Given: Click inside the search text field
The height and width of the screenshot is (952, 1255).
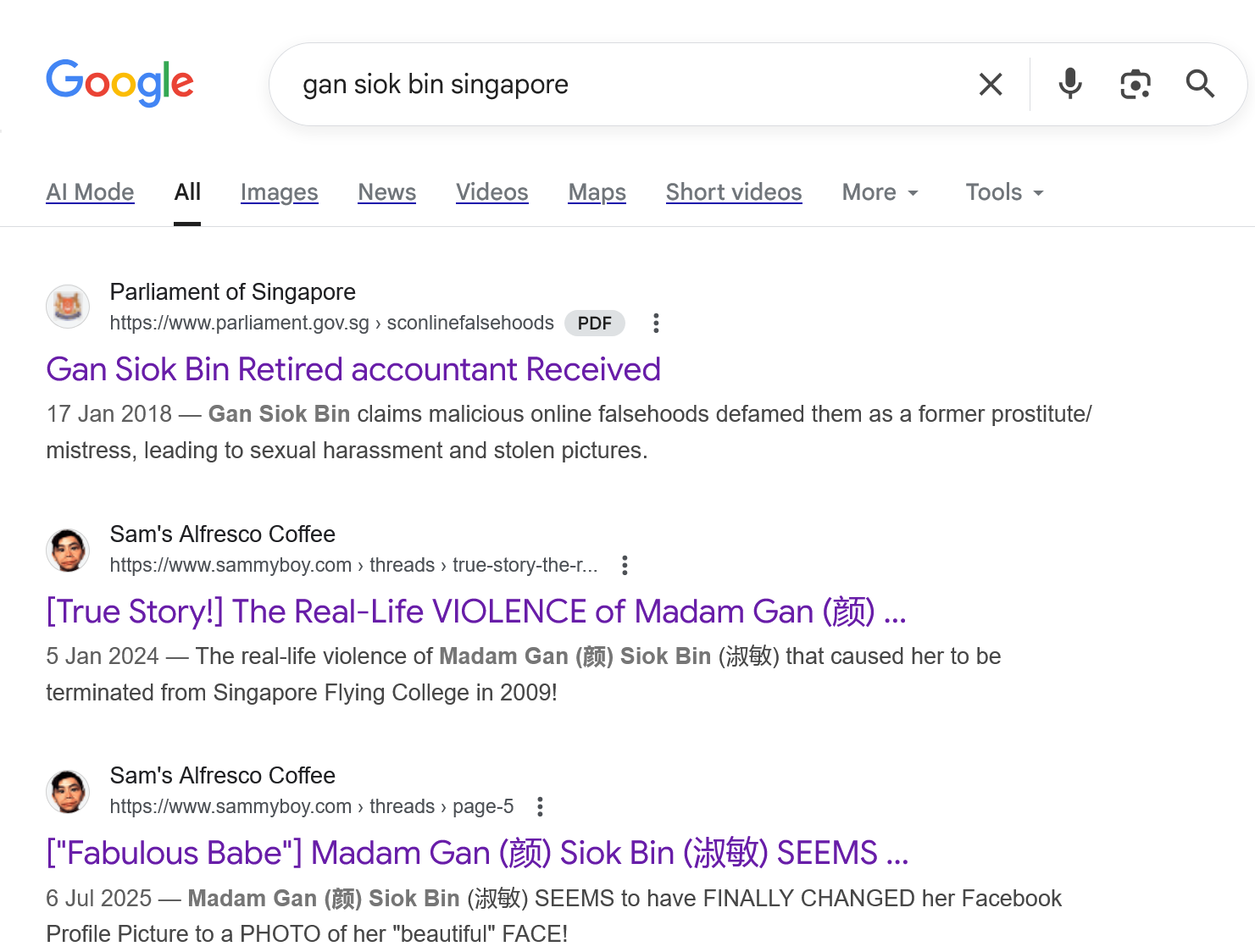Looking at the screenshot, I should [x=627, y=85].
